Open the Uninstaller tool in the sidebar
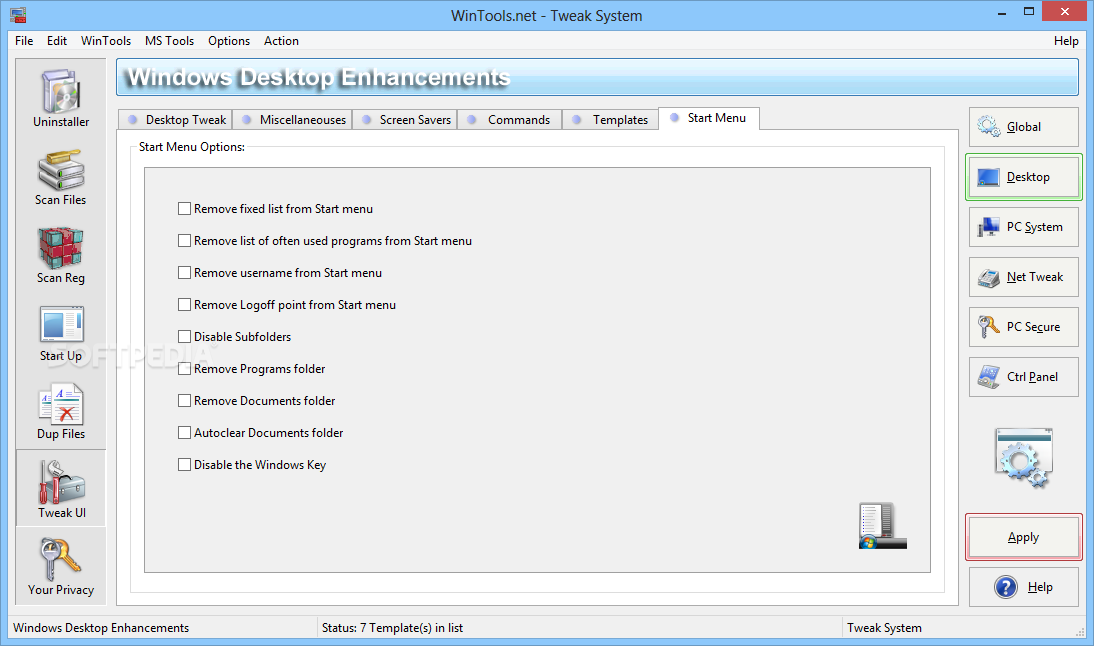The height and width of the screenshot is (646, 1094). tap(61, 98)
